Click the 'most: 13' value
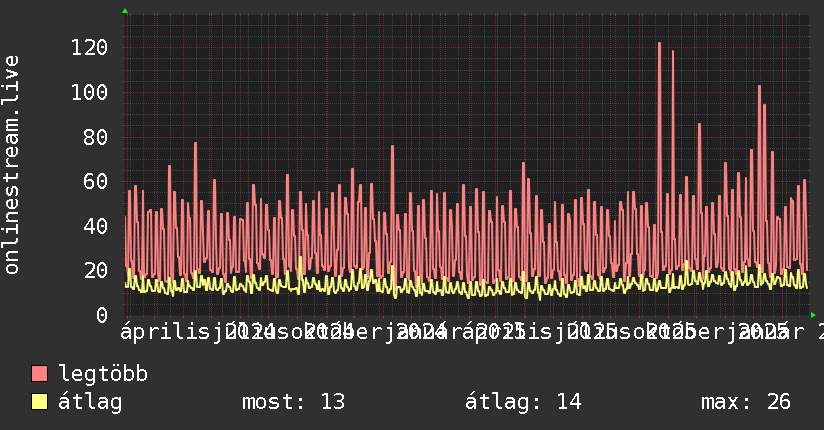 click(x=293, y=402)
